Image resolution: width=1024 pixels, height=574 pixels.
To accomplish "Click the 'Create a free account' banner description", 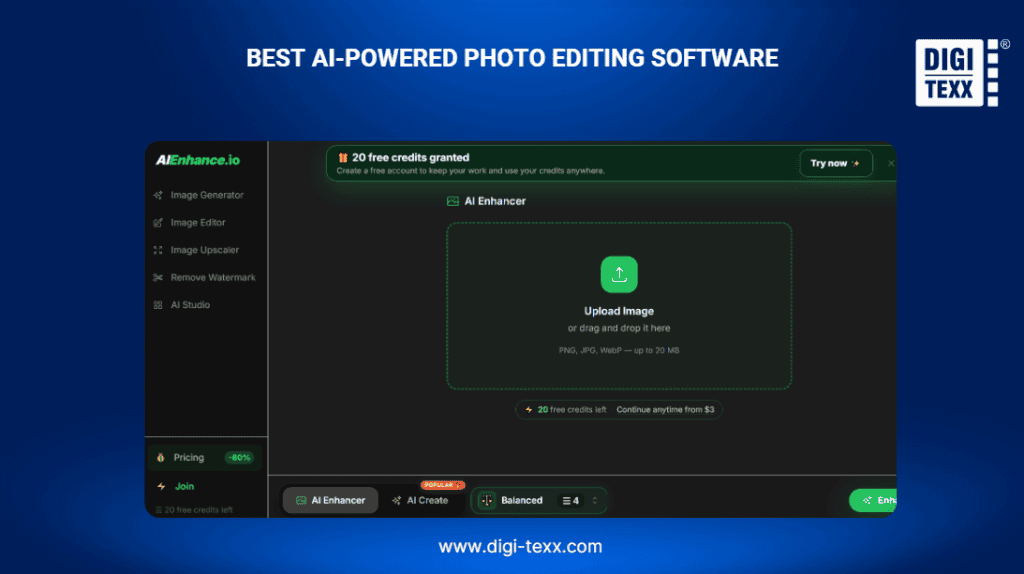I will click(x=471, y=171).
